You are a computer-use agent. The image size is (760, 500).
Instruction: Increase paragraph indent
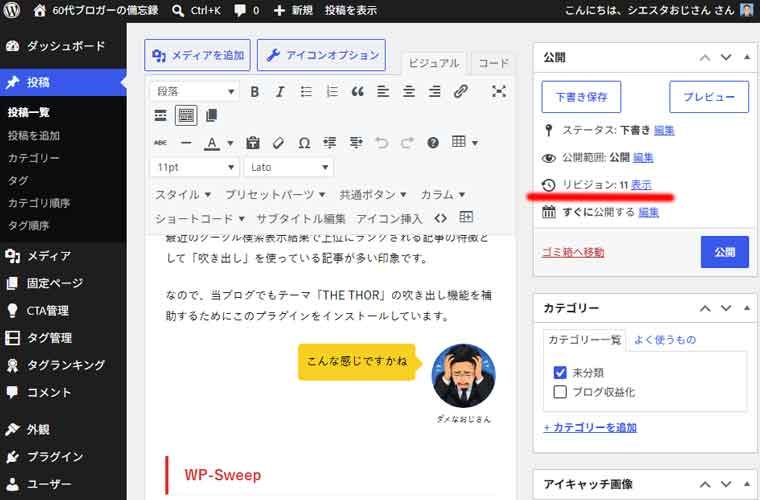[356, 142]
